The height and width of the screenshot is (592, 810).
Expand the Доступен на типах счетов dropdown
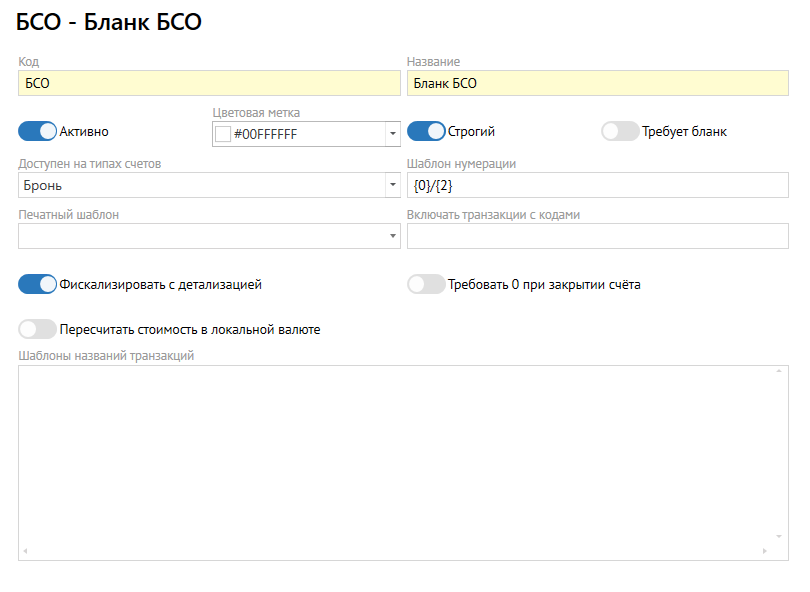[392, 185]
